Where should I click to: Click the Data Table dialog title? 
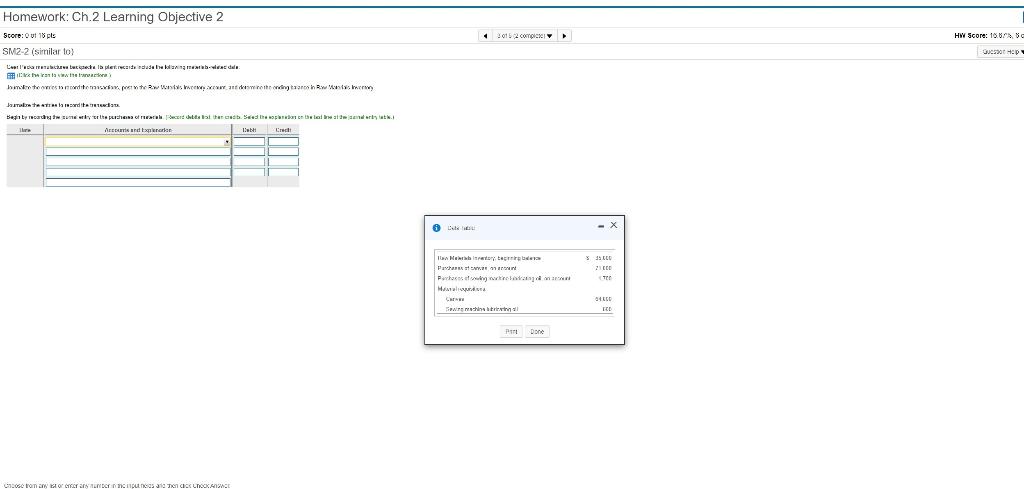click(x=461, y=229)
